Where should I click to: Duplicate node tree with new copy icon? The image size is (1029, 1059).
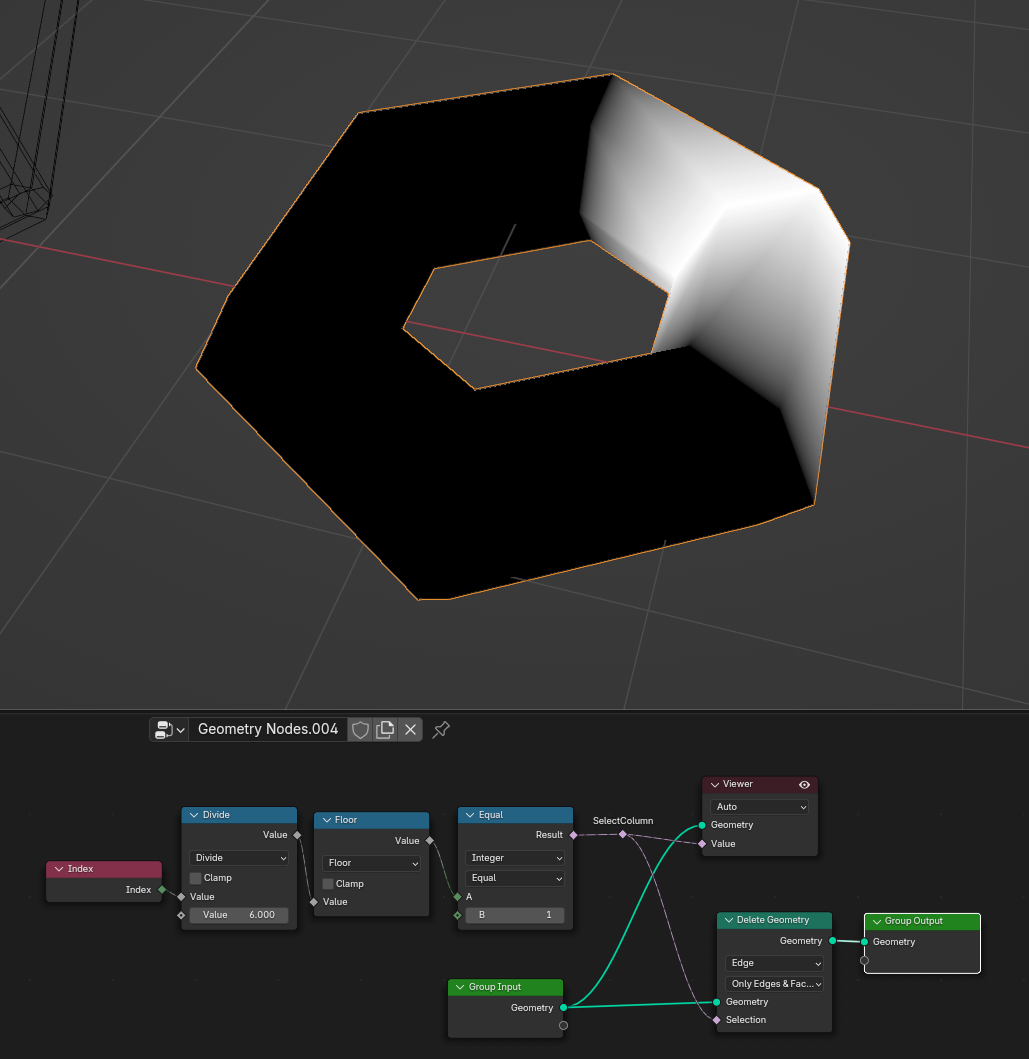pos(385,729)
